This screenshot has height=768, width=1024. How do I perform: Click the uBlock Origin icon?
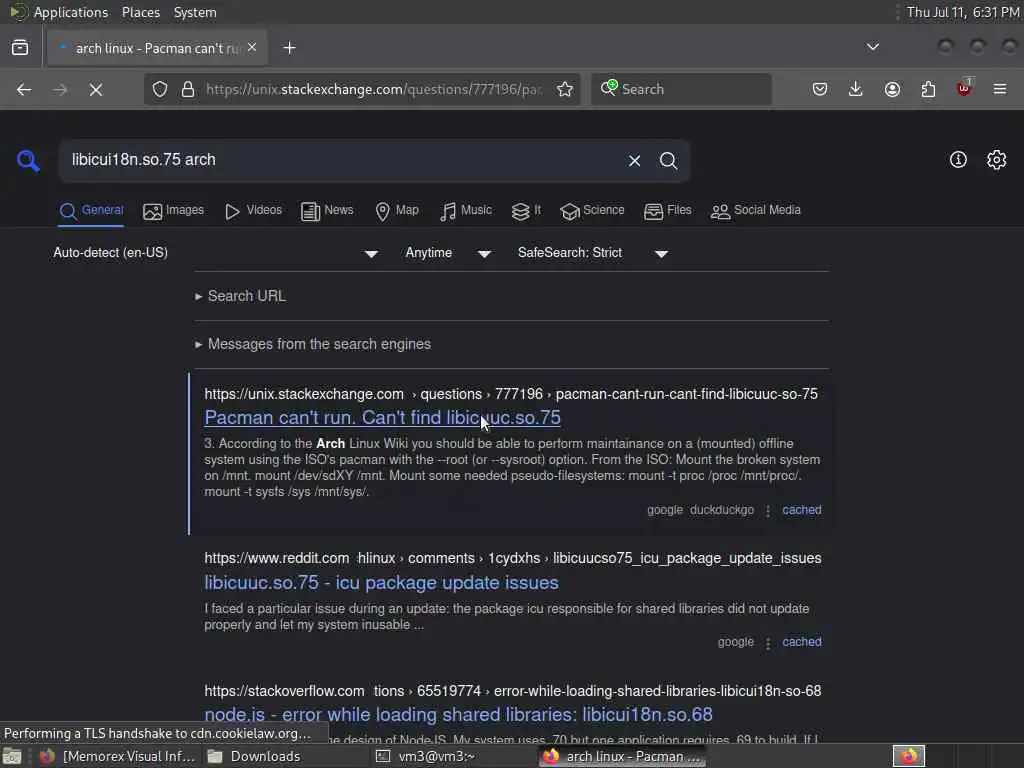pyautogui.click(x=964, y=88)
